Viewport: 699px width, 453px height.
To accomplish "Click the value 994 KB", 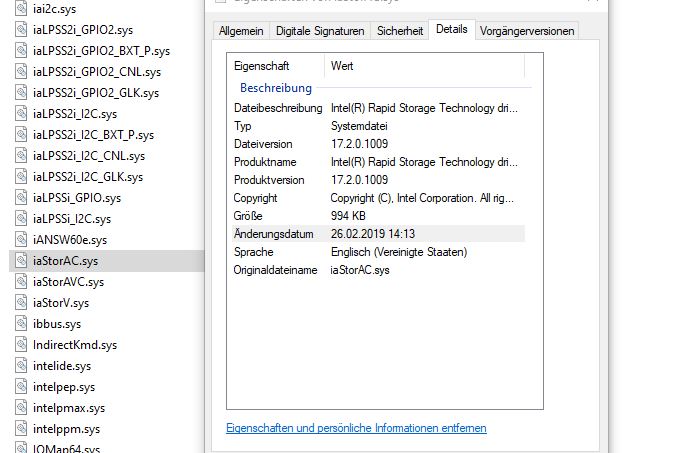I will pyautogui.click(x=348, y=216).
